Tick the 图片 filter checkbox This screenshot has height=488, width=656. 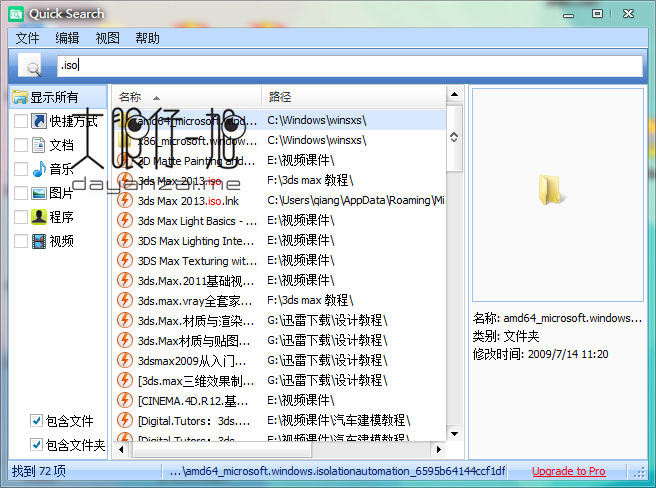tap(21, 193)
